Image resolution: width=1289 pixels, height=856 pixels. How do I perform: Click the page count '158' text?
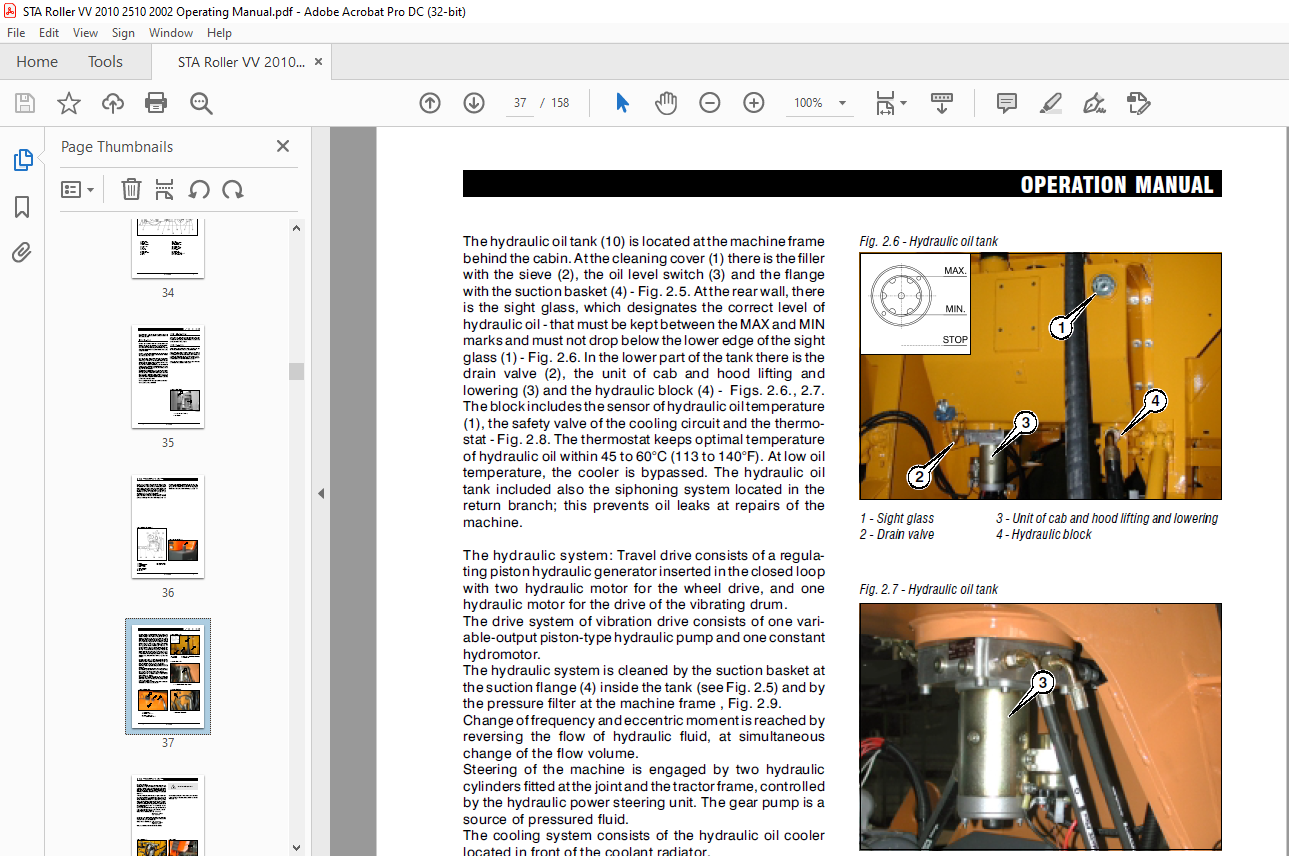click(560, 103)
